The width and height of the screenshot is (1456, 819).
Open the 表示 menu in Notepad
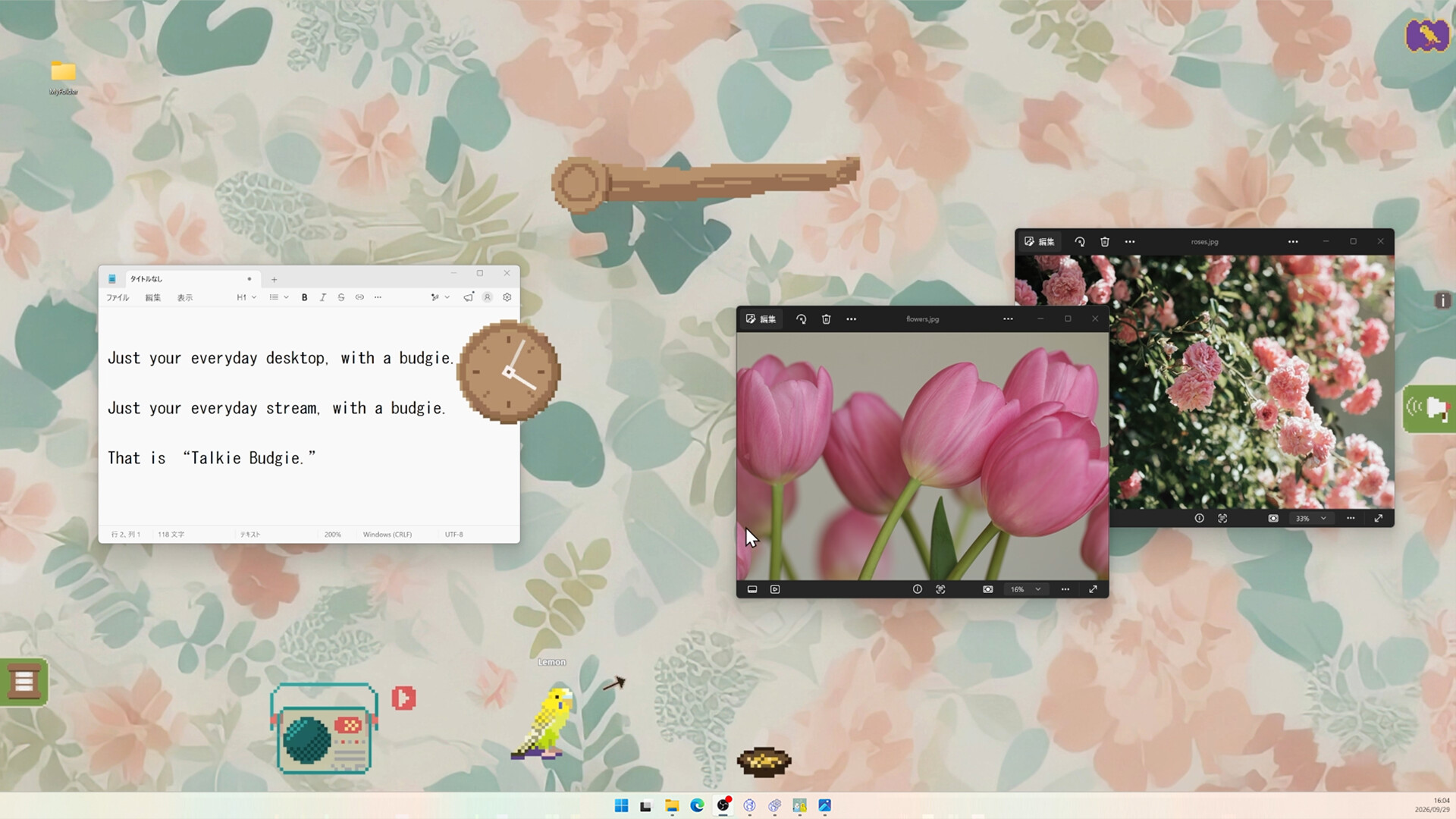coord(185,297)
